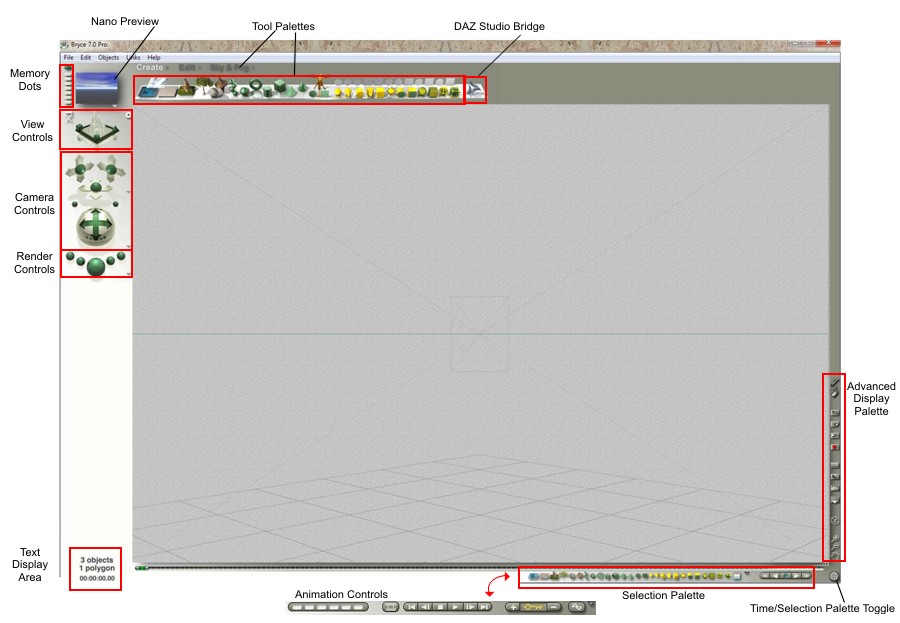Toggle the Time/Selection palette switch

point(835,576)
